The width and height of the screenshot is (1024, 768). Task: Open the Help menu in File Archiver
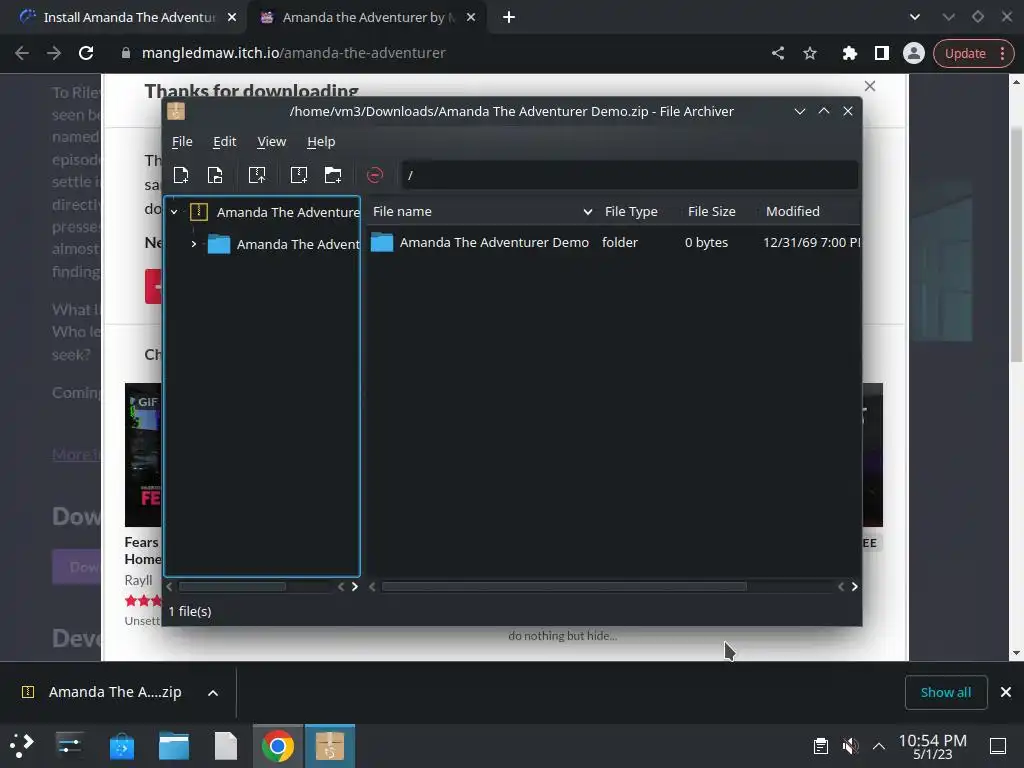coord(321,142)
